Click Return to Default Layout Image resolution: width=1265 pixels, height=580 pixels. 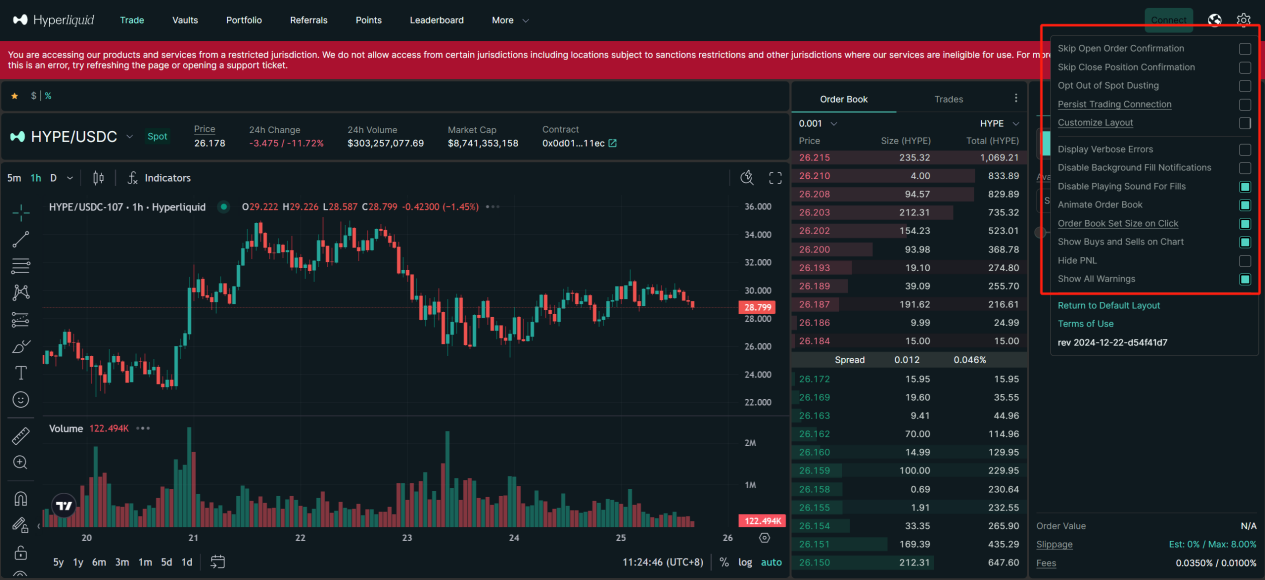(x=1108, y=305)
